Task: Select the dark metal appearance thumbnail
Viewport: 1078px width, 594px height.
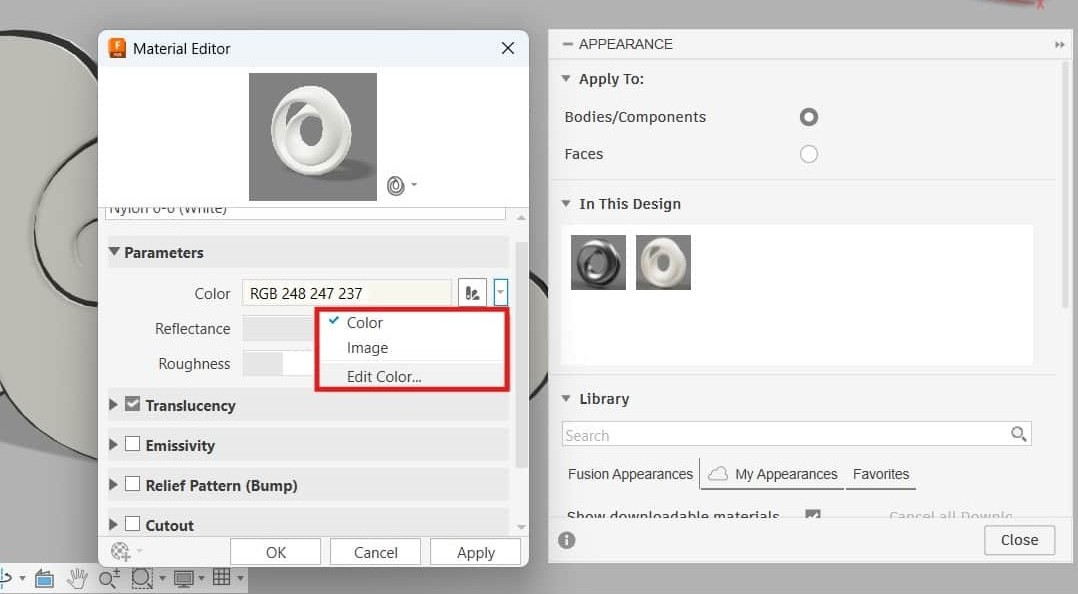Action: click(598, 262)
